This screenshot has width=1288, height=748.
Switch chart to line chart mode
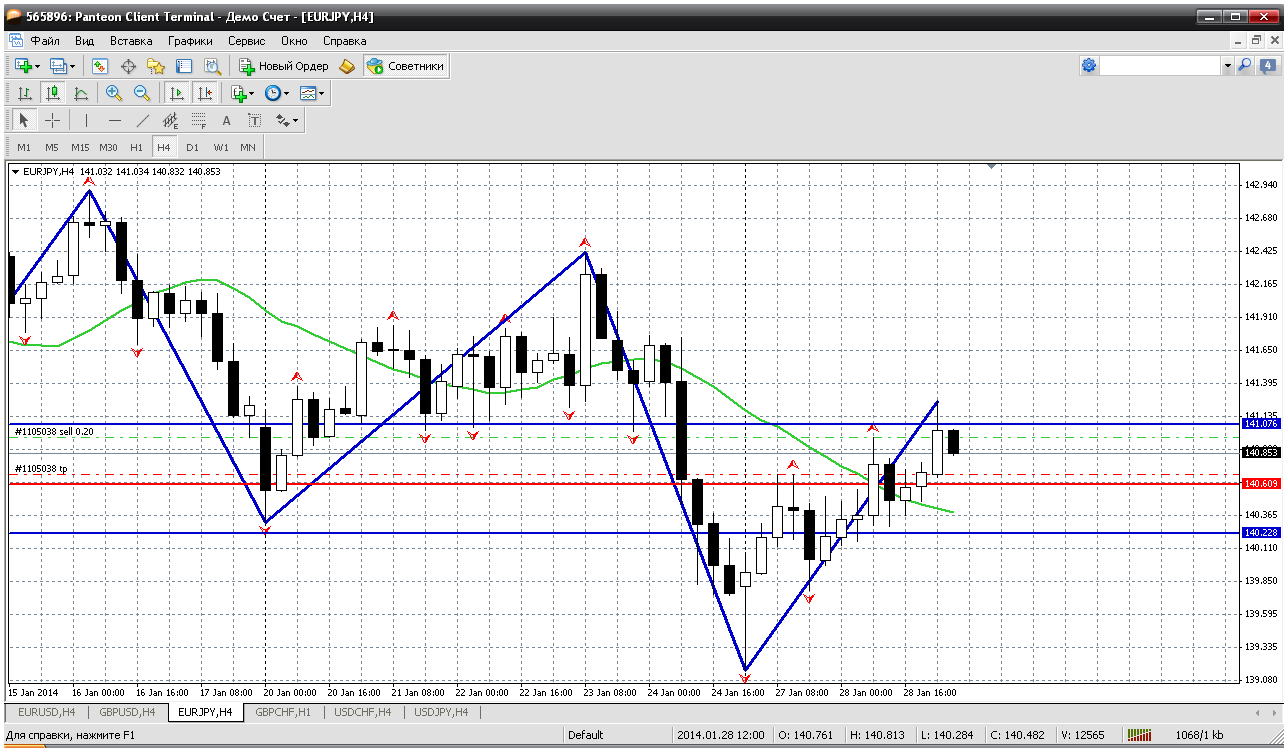pyautogui.click(x=81, y=93)
